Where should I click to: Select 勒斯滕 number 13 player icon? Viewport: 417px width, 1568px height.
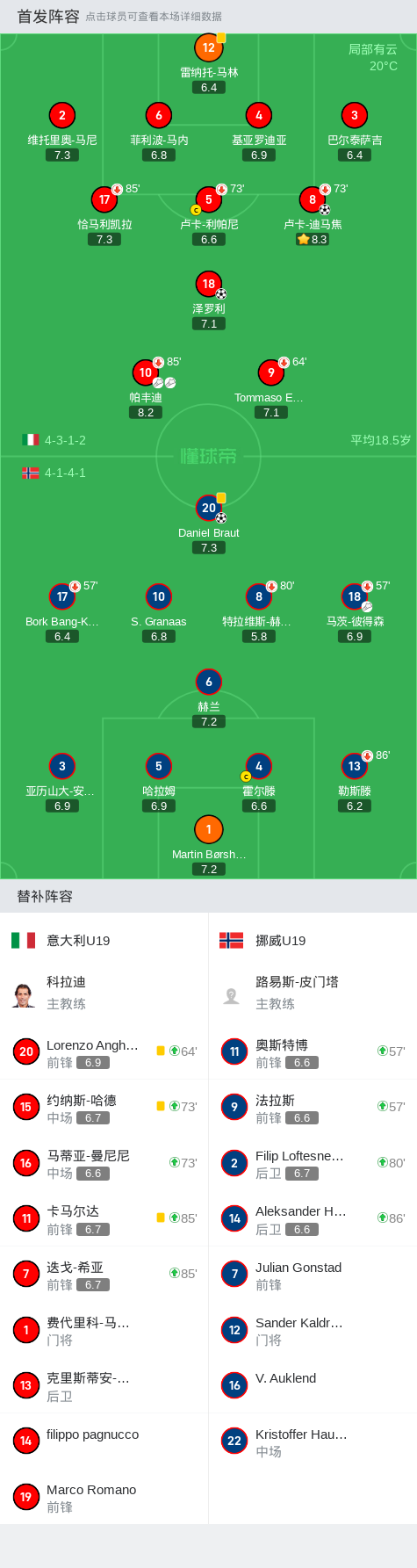354,766
